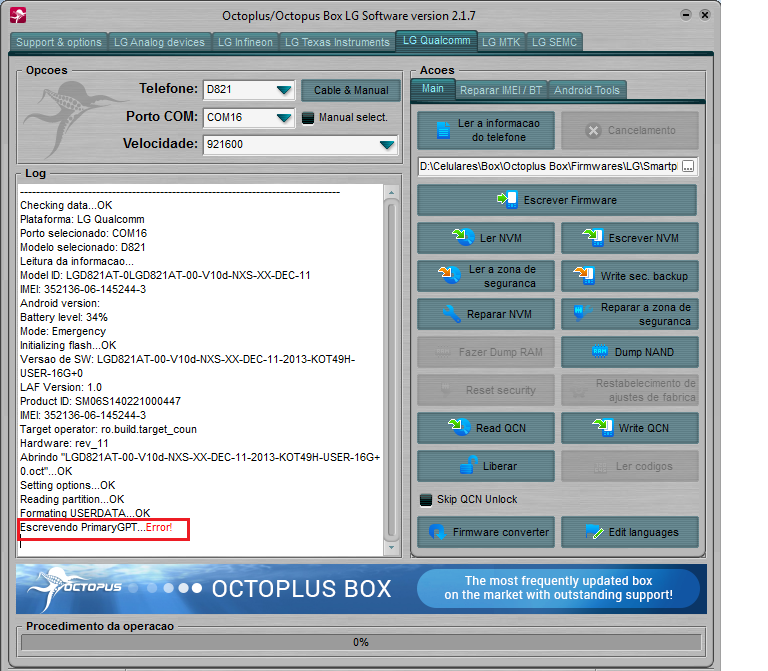Open the Reparar IMEI / BT tab
The image size is (768, 671).
click(x=501, y=90)
